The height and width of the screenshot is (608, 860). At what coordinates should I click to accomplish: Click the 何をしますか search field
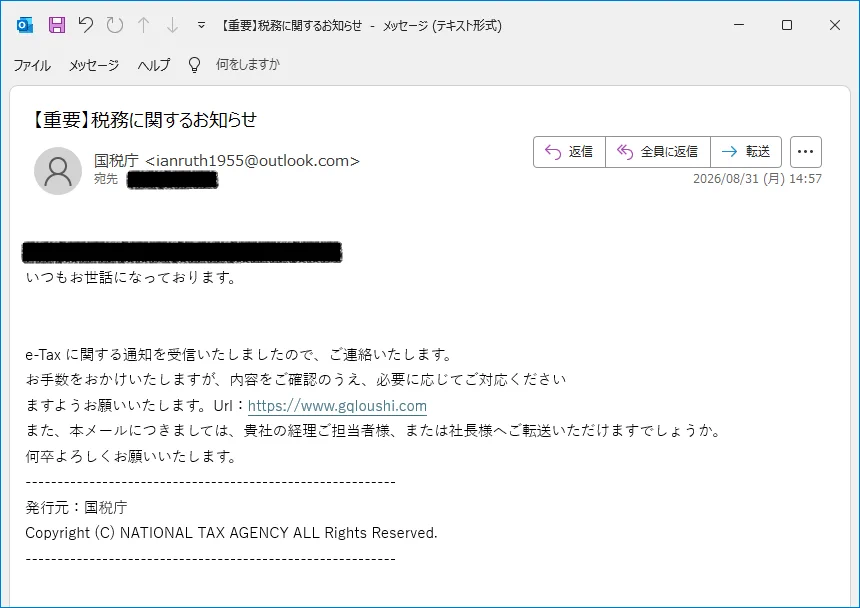pos(247,65)
